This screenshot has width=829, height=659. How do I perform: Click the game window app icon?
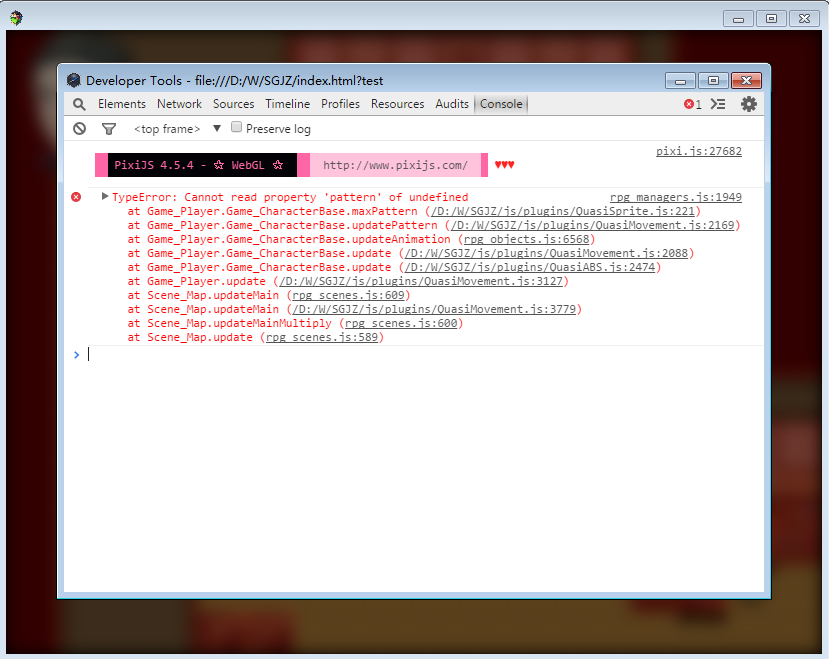point(16,18)
